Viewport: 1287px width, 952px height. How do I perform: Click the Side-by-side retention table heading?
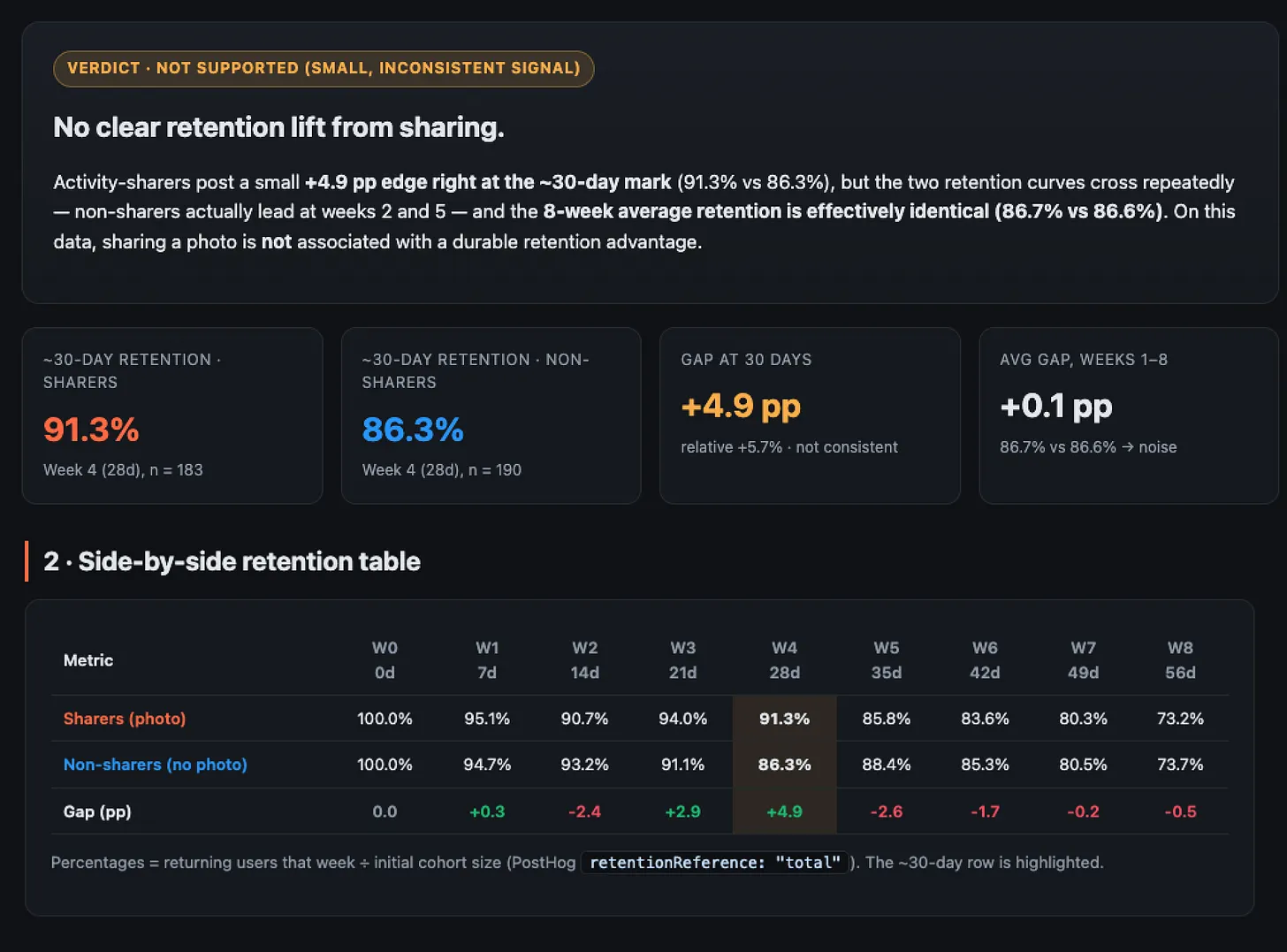[232, 561]
